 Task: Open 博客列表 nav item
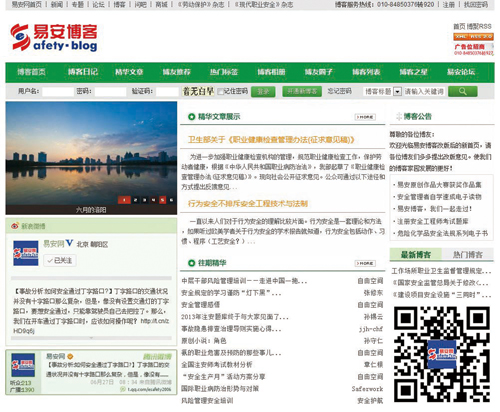[366, 72]
